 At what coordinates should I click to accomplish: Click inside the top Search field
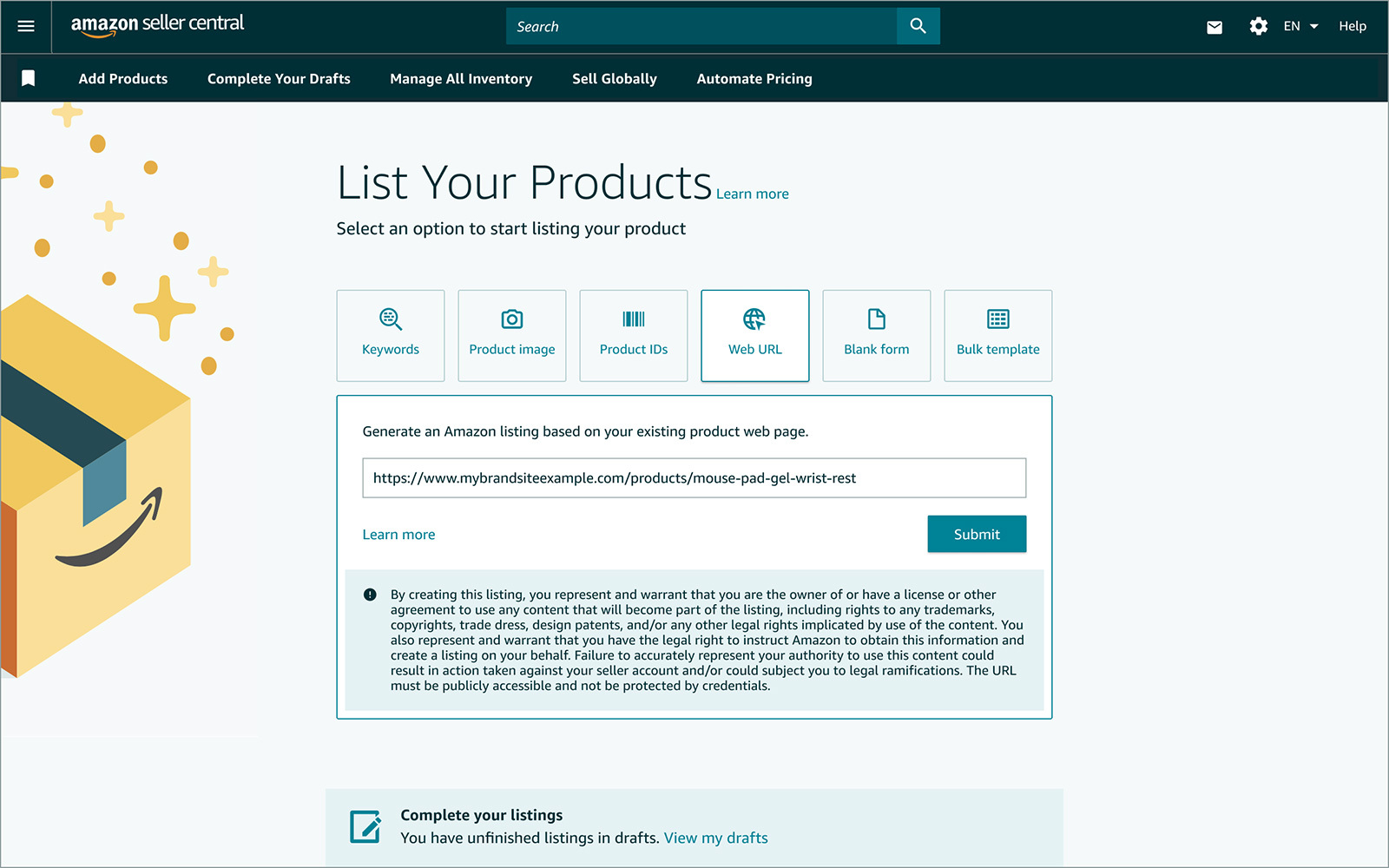701,26
